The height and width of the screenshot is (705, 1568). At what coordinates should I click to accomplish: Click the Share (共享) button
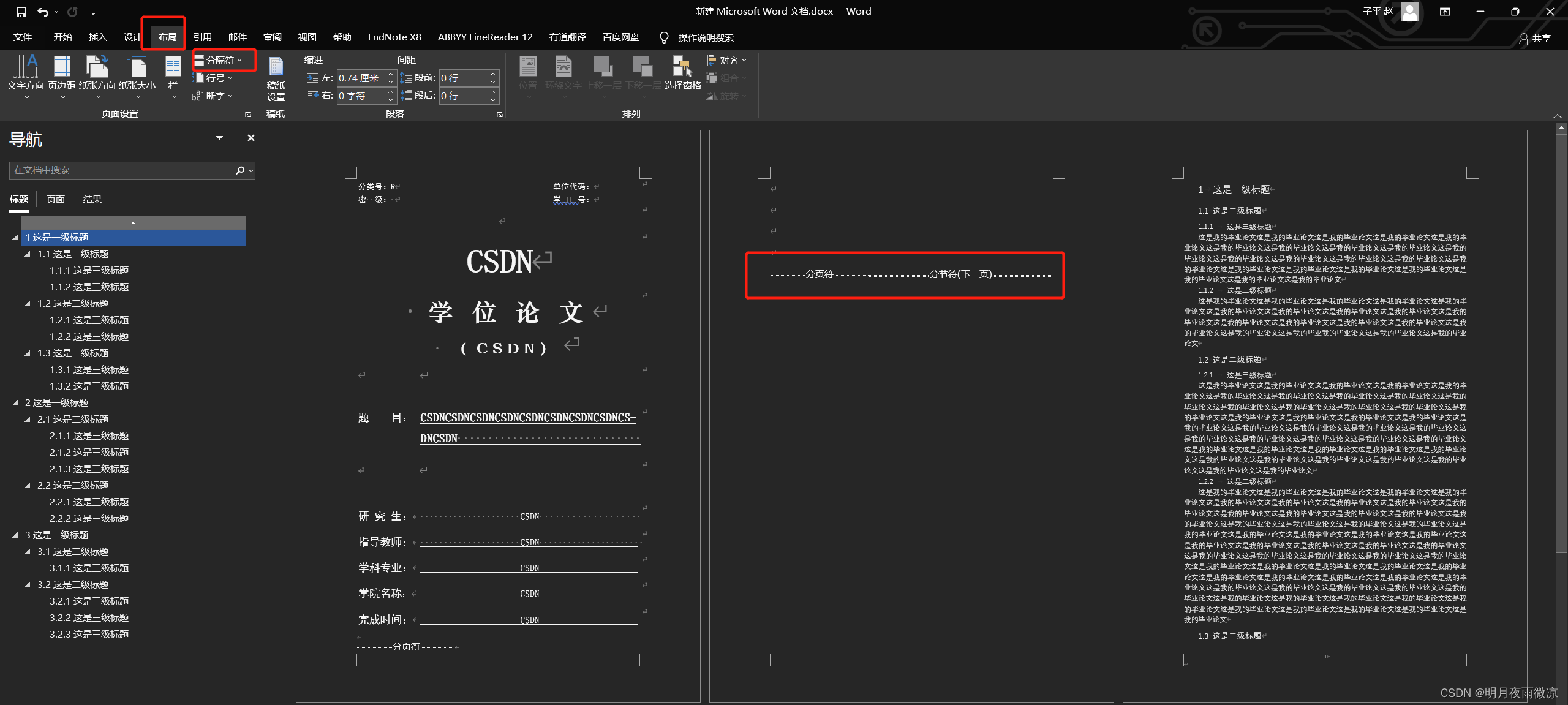(x=1536, y=38)
